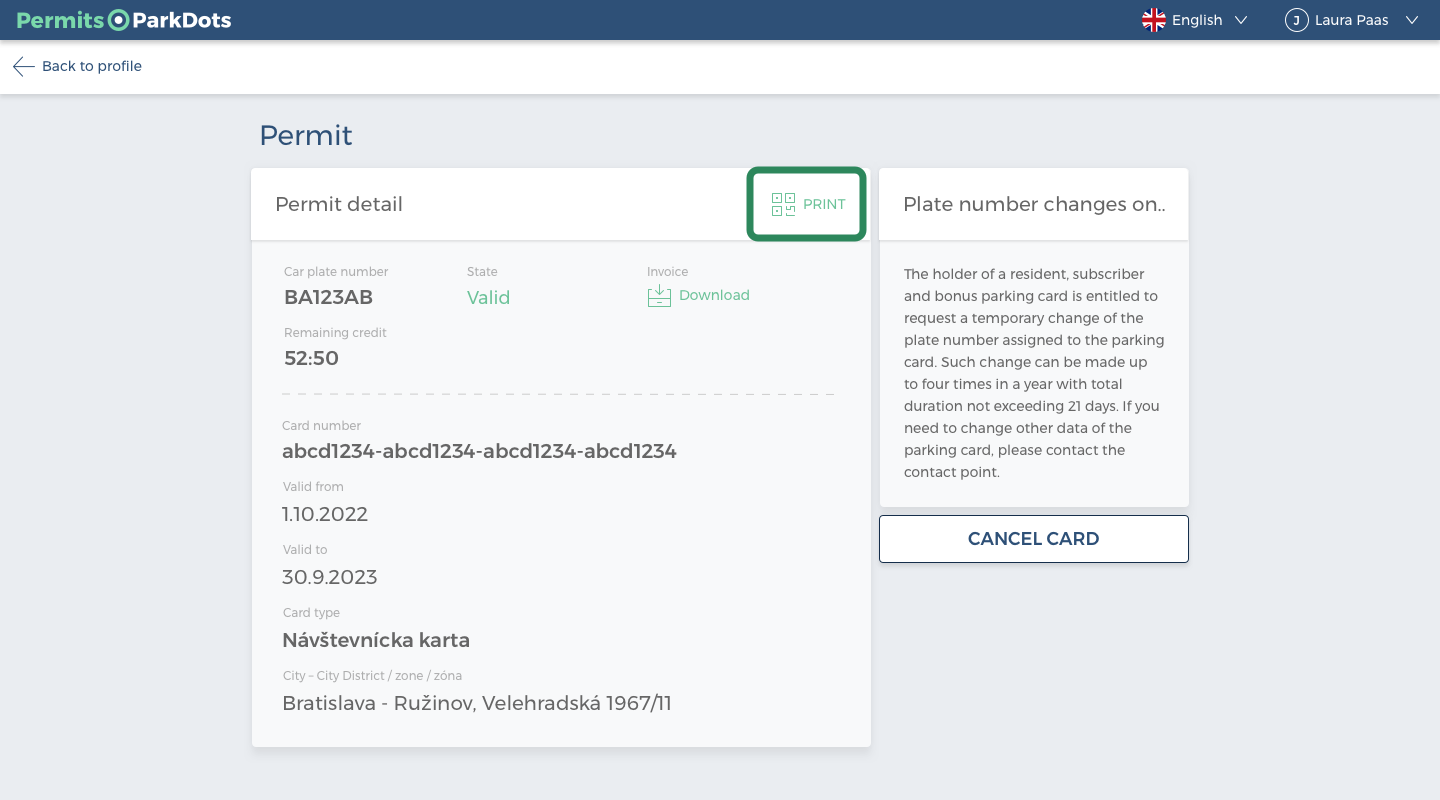The height and width of the screenshot is (800, 1440).
Task: Click the plate change info paragraph
Action: [x=1034, y=373]
